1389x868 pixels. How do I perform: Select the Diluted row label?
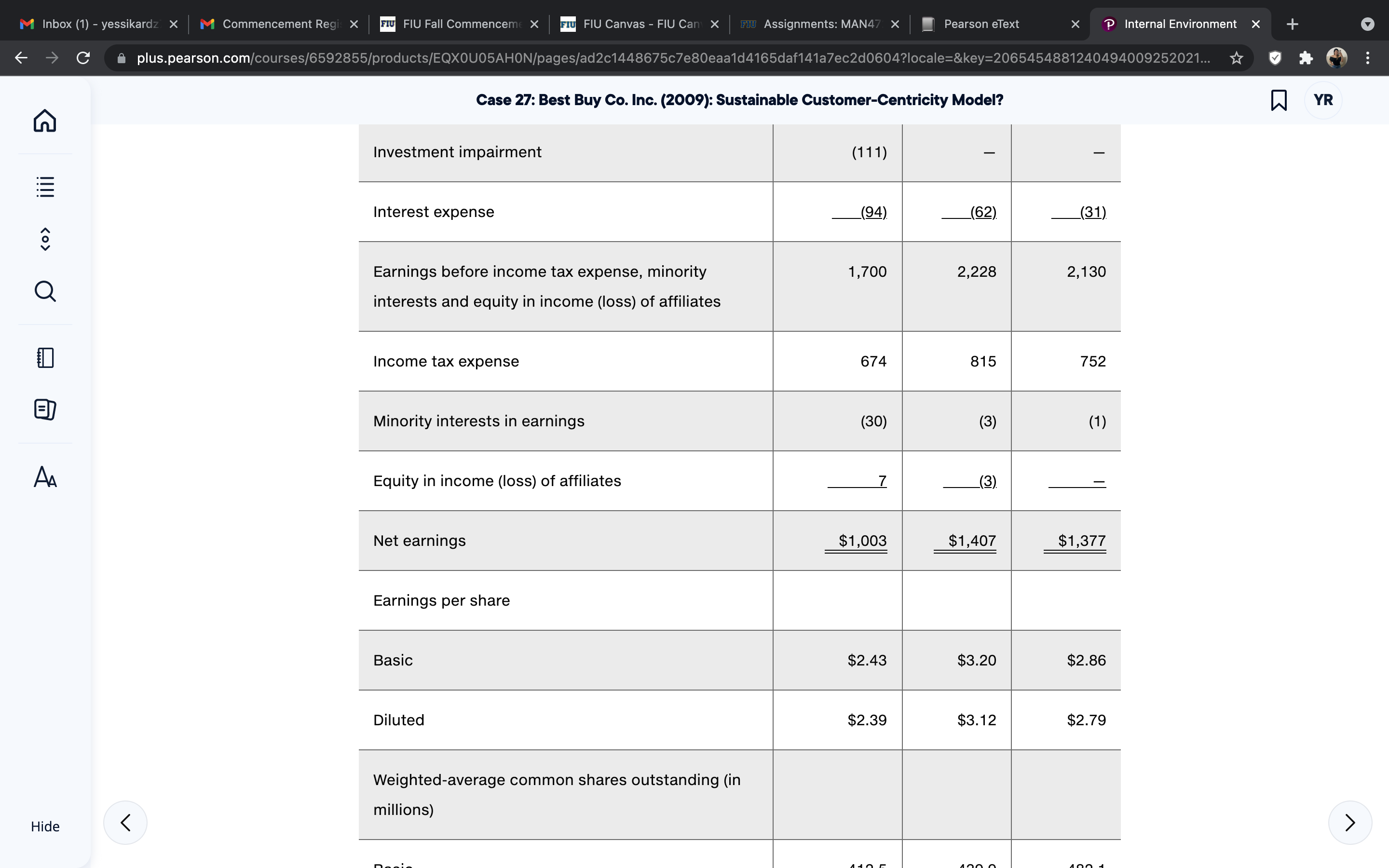click(399, 720)
